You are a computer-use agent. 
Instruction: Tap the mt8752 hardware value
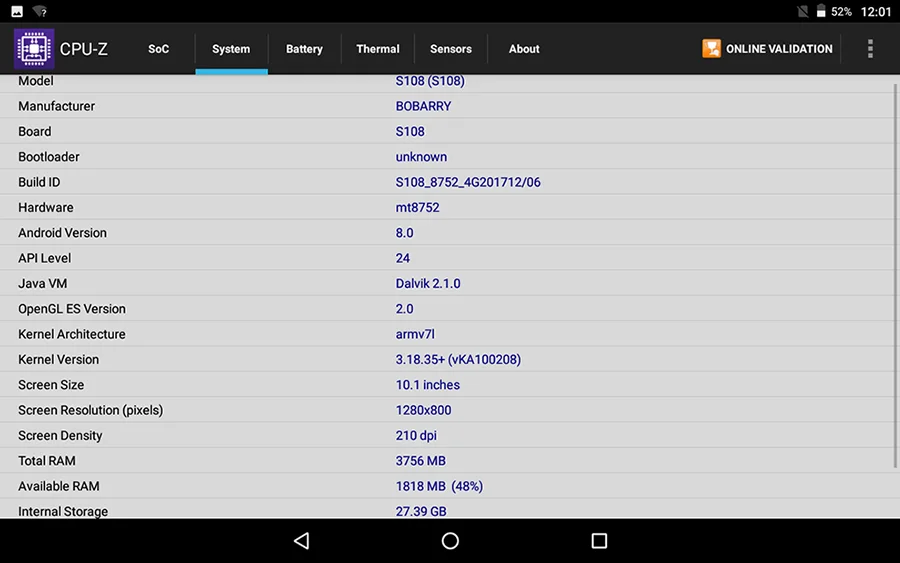417,207
